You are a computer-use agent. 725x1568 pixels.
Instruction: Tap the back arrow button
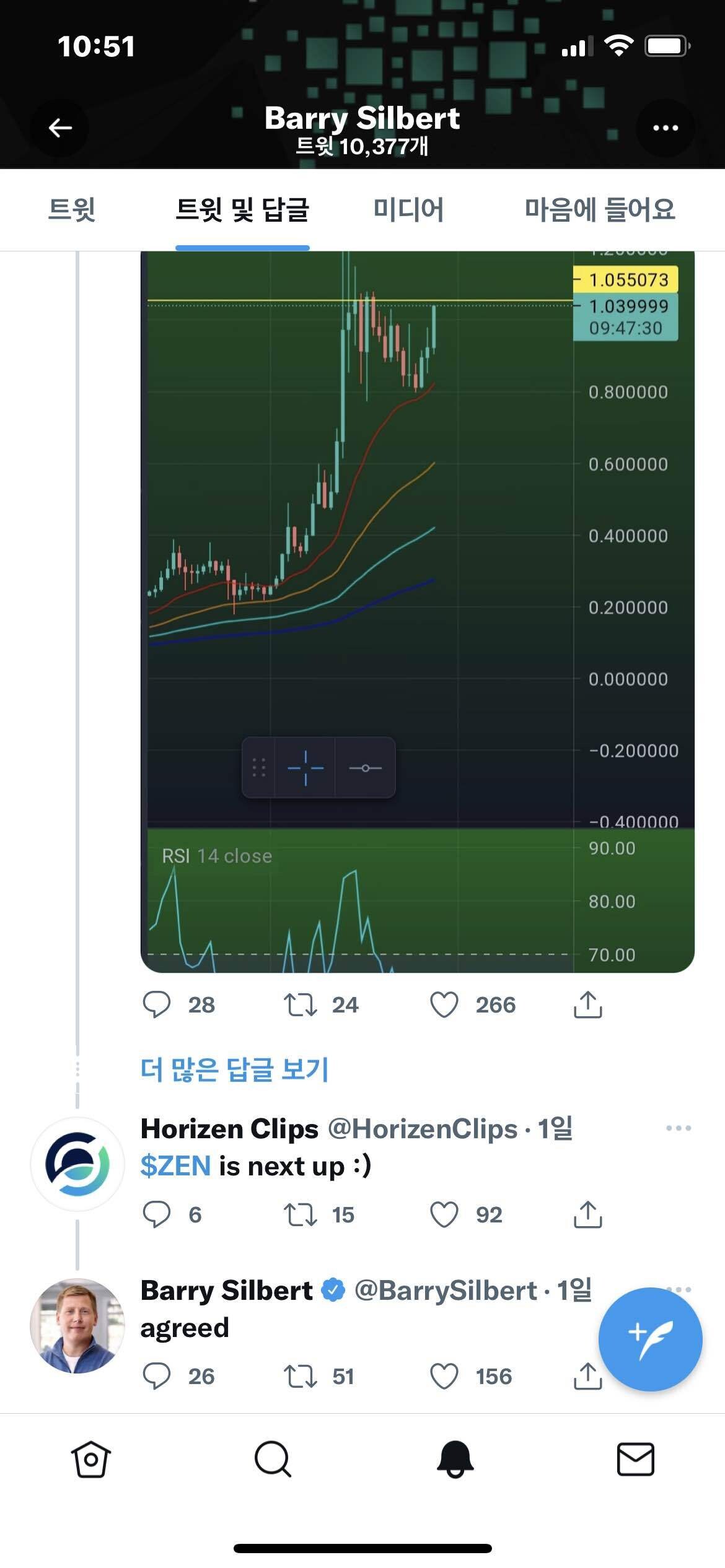tap(60, 128)
